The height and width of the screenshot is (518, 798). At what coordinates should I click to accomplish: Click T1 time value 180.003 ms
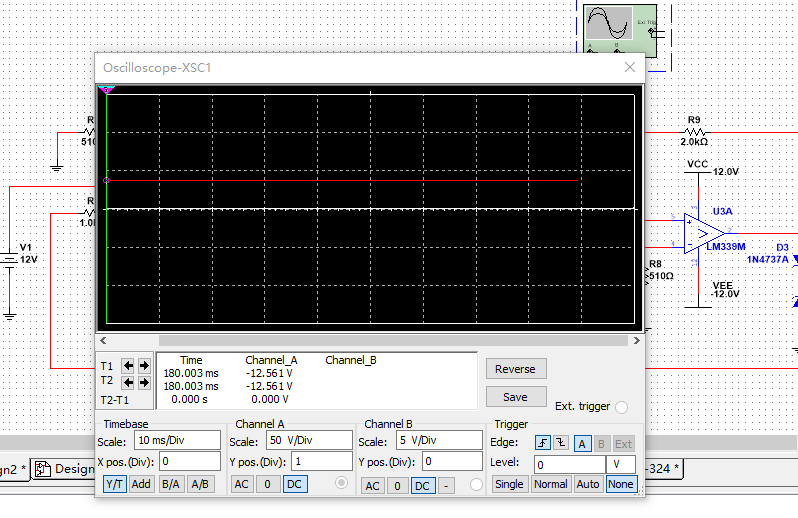click(191, 373)
